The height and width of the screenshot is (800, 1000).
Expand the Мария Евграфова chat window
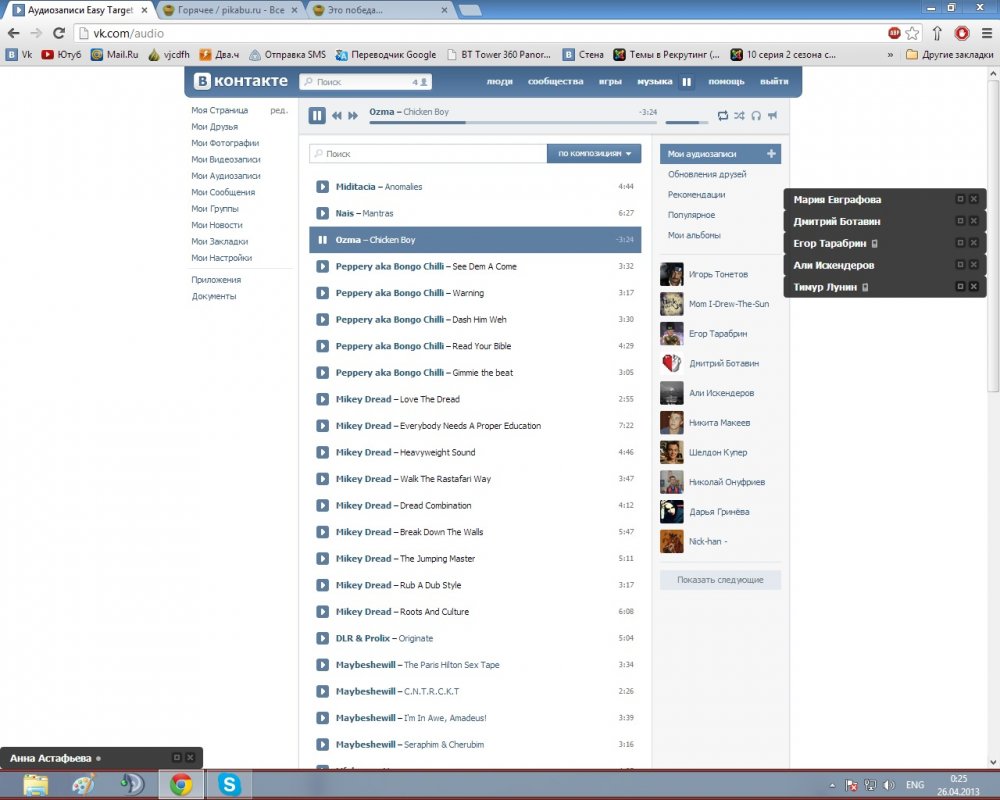tap(960, 199)
